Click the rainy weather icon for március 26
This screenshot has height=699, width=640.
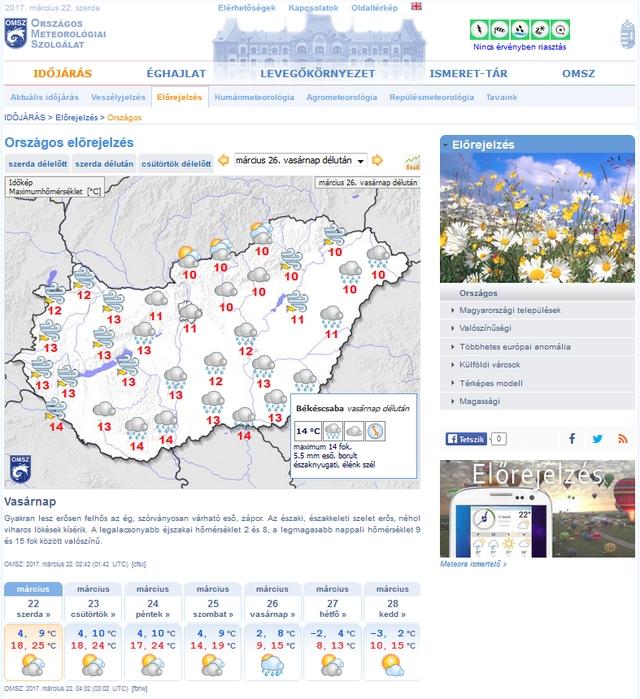click(x=272, y=665)
